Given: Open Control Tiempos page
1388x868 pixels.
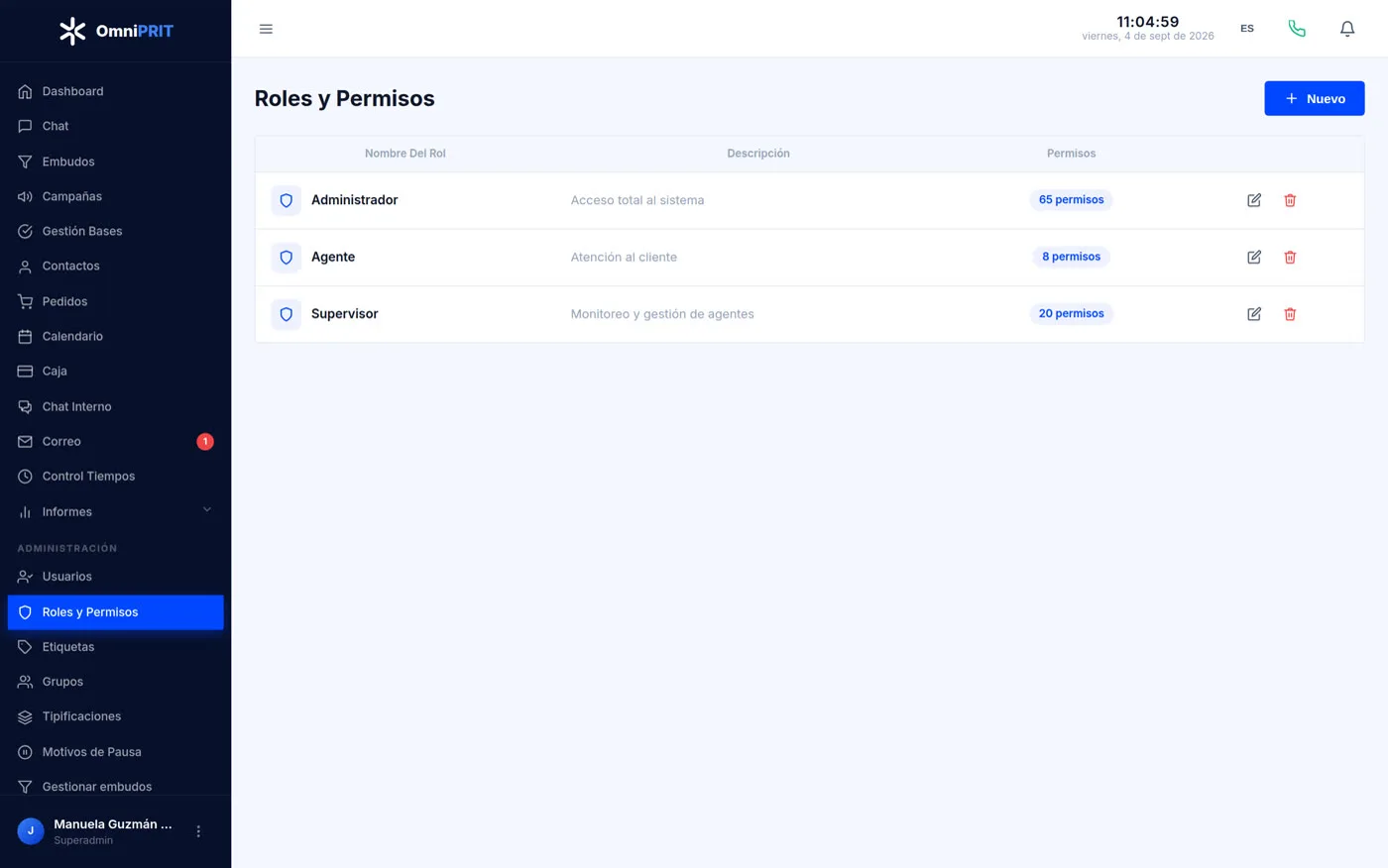Looking at the screenshot, I should [116, 476].
